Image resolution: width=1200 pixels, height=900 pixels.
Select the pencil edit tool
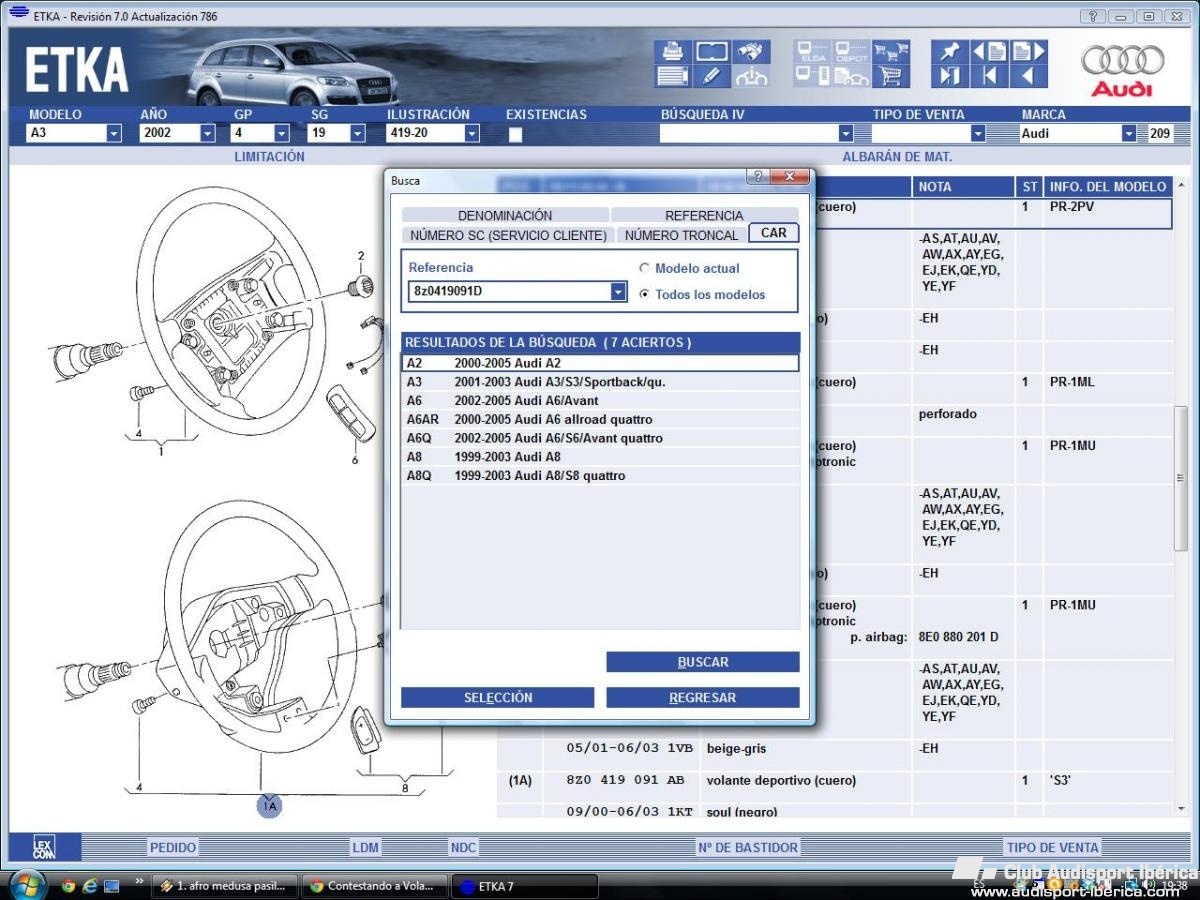click(x=712, y=76)
